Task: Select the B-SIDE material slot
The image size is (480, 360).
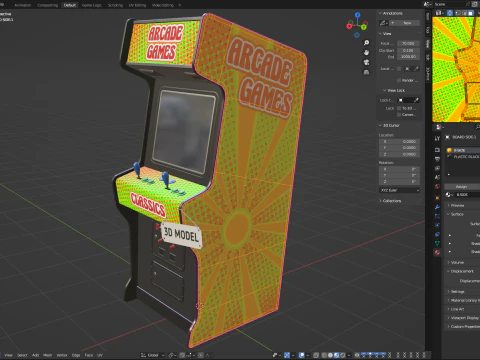Action: (463, 150)
